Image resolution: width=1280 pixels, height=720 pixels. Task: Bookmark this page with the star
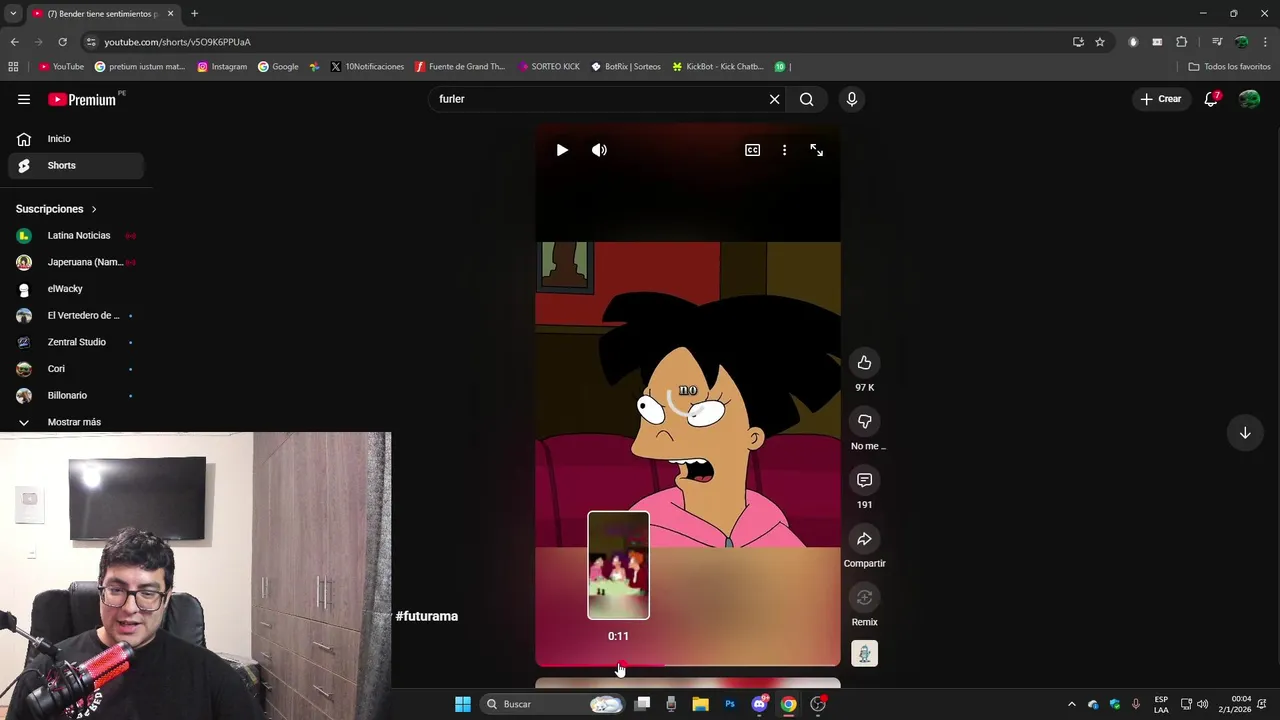tap(1100, 42)
